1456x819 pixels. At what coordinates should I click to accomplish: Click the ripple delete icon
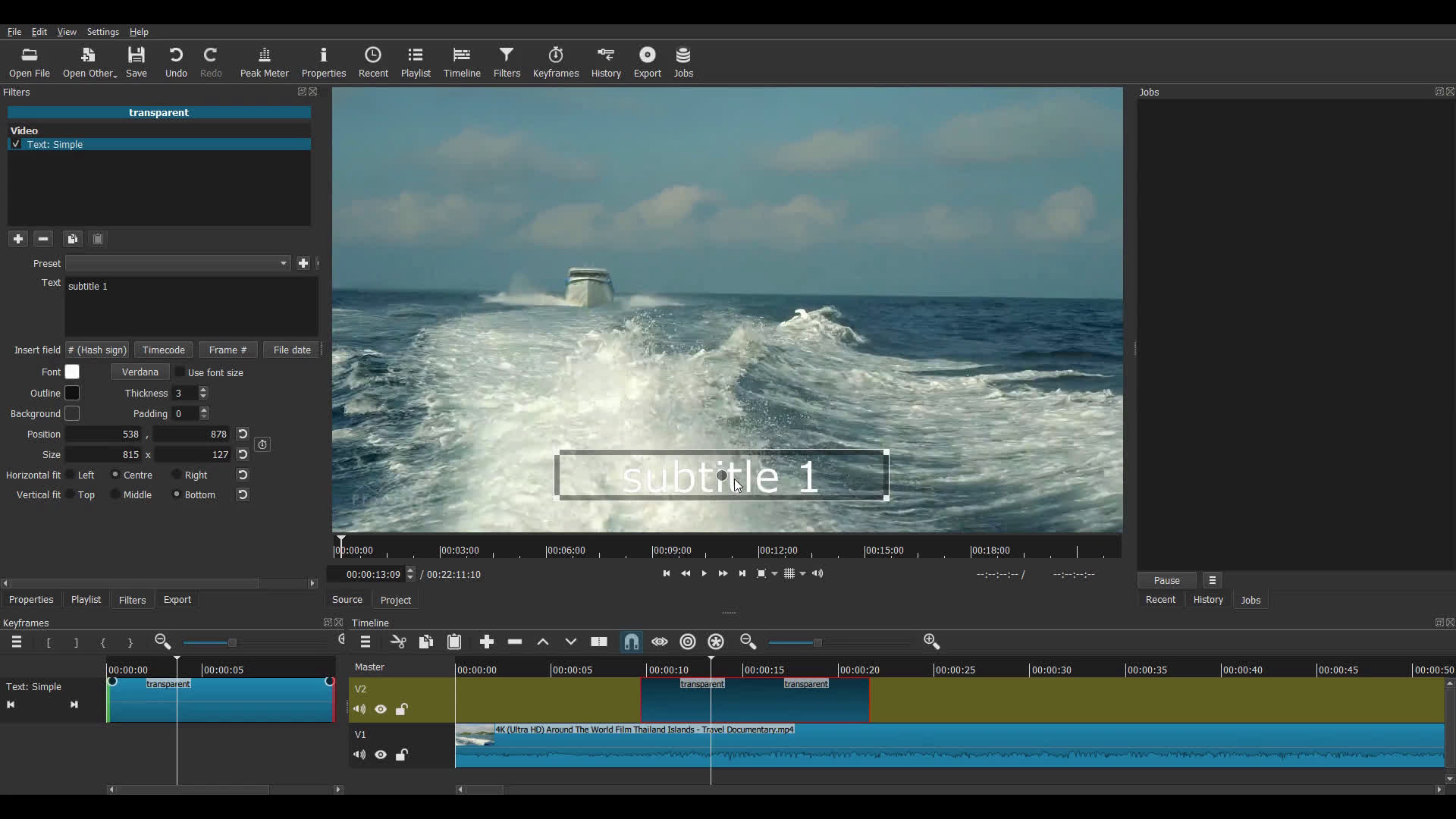515,642
